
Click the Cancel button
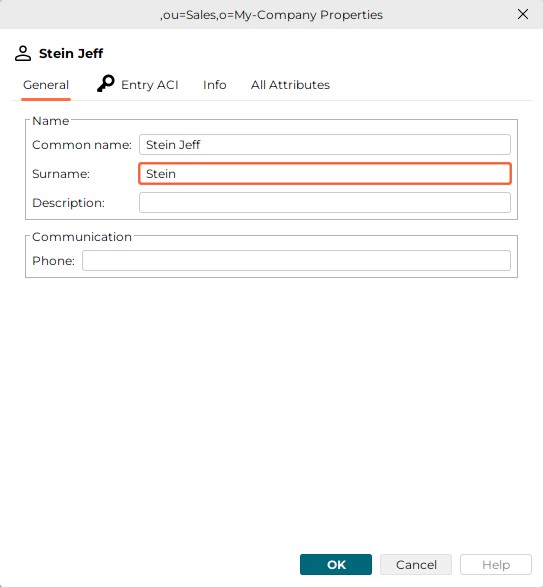[x=416, y=565]
